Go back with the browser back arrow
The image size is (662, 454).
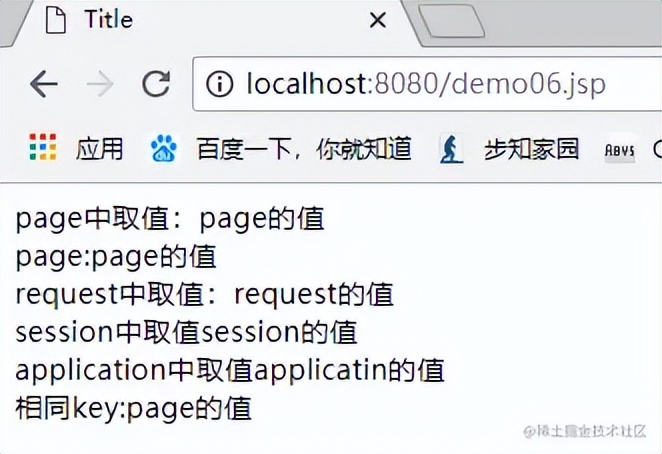pos(43,84)
